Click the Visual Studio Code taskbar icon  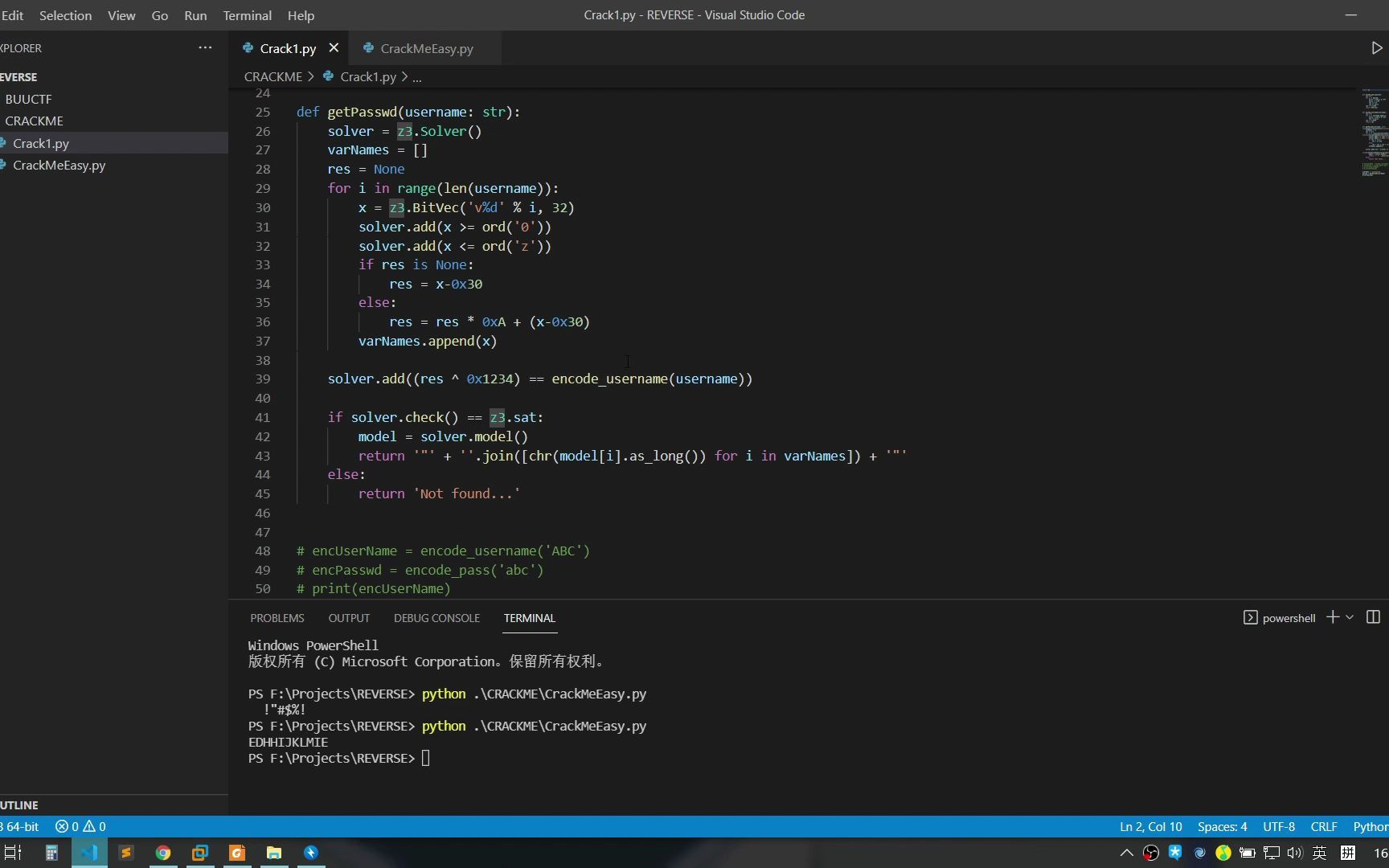click(88, 853)
